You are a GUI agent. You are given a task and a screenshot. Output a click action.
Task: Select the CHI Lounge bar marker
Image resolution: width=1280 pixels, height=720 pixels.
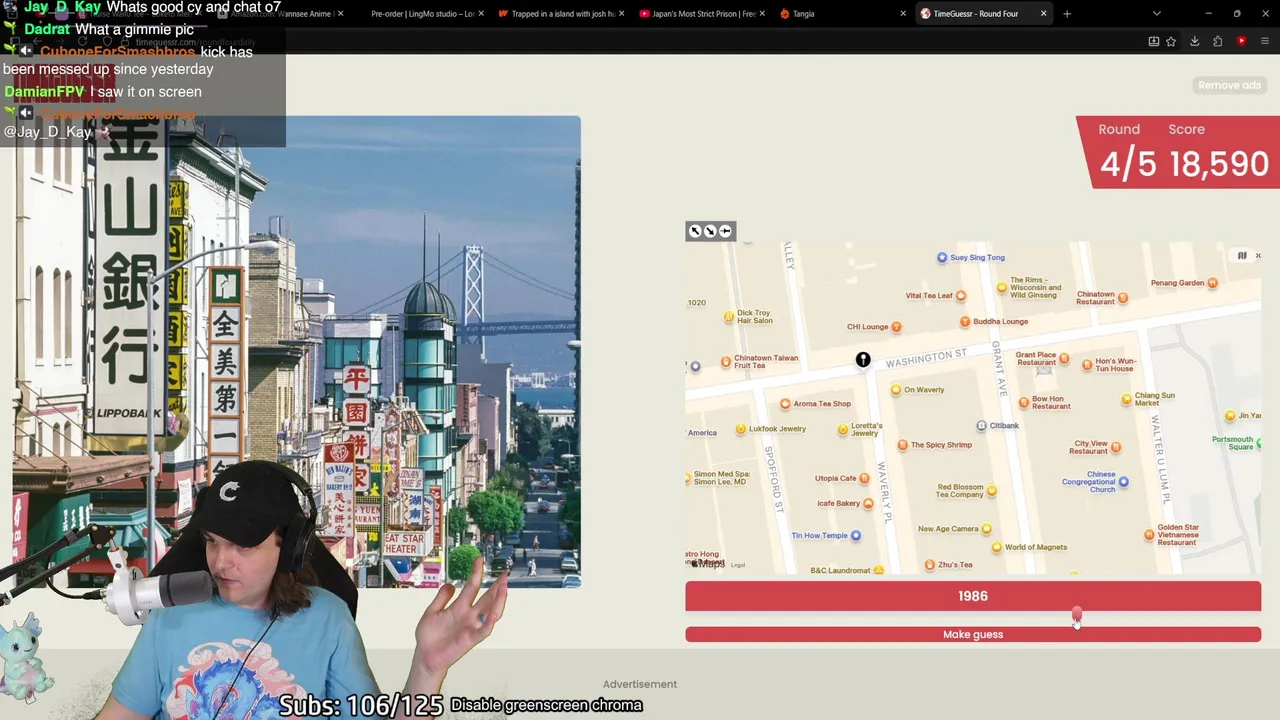896,327
